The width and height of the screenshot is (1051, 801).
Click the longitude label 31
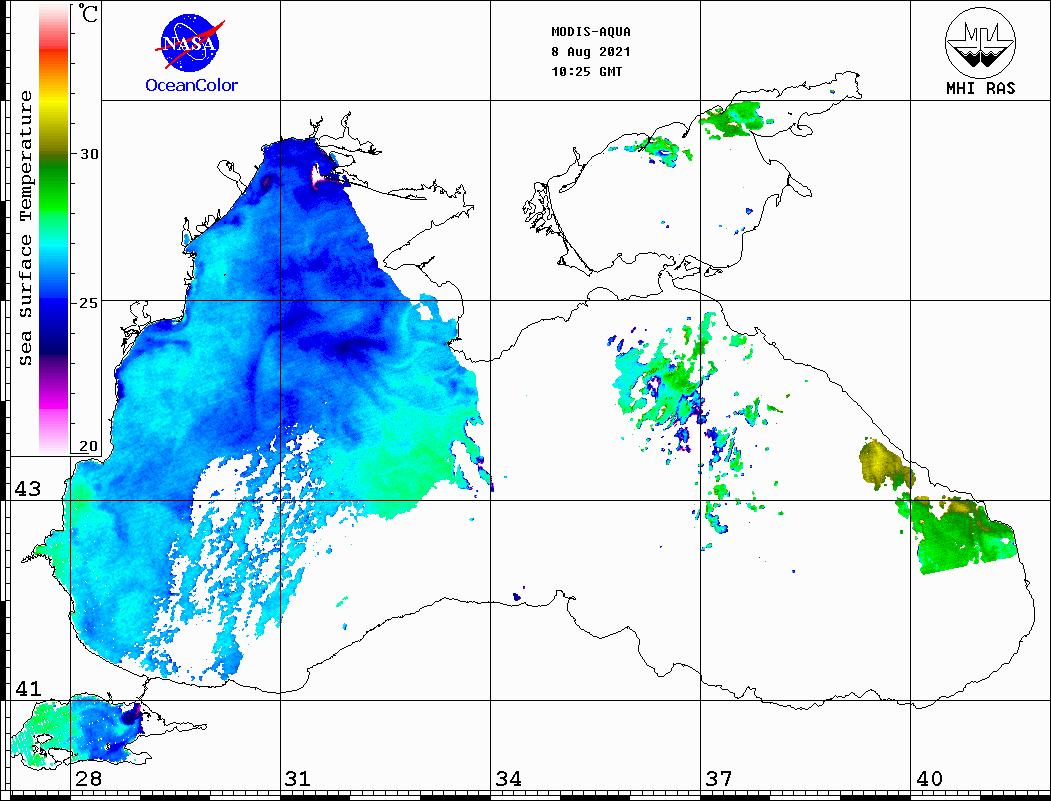tap(298, 778)
